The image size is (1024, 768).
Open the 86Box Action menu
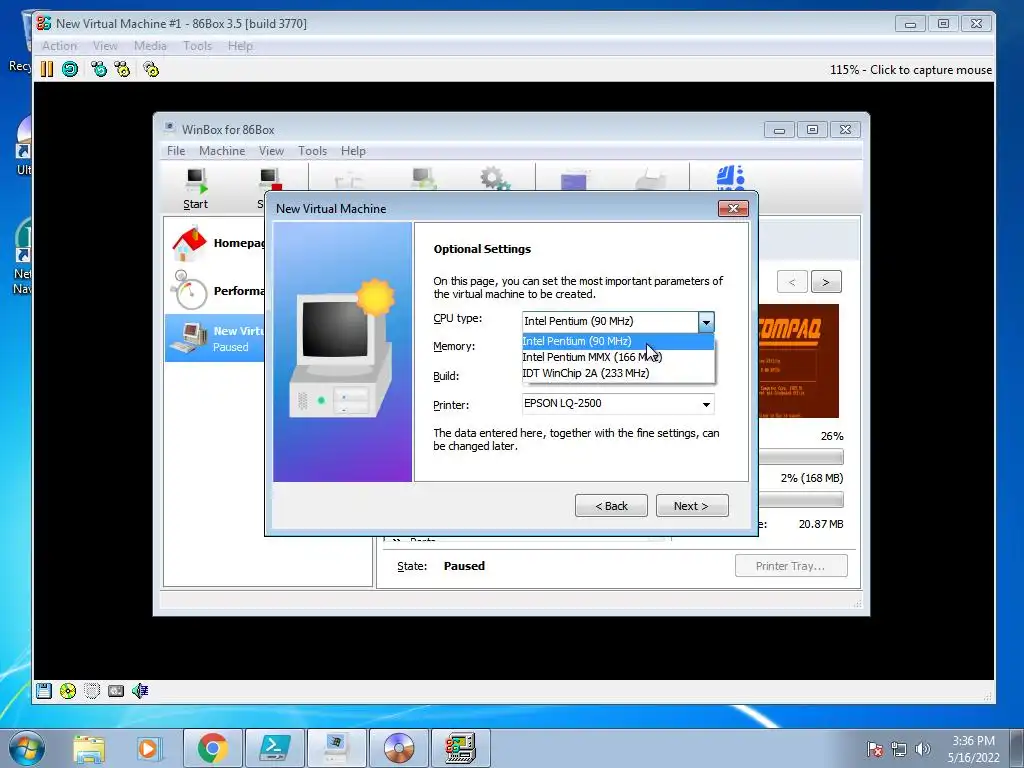[x=59, y=46]
